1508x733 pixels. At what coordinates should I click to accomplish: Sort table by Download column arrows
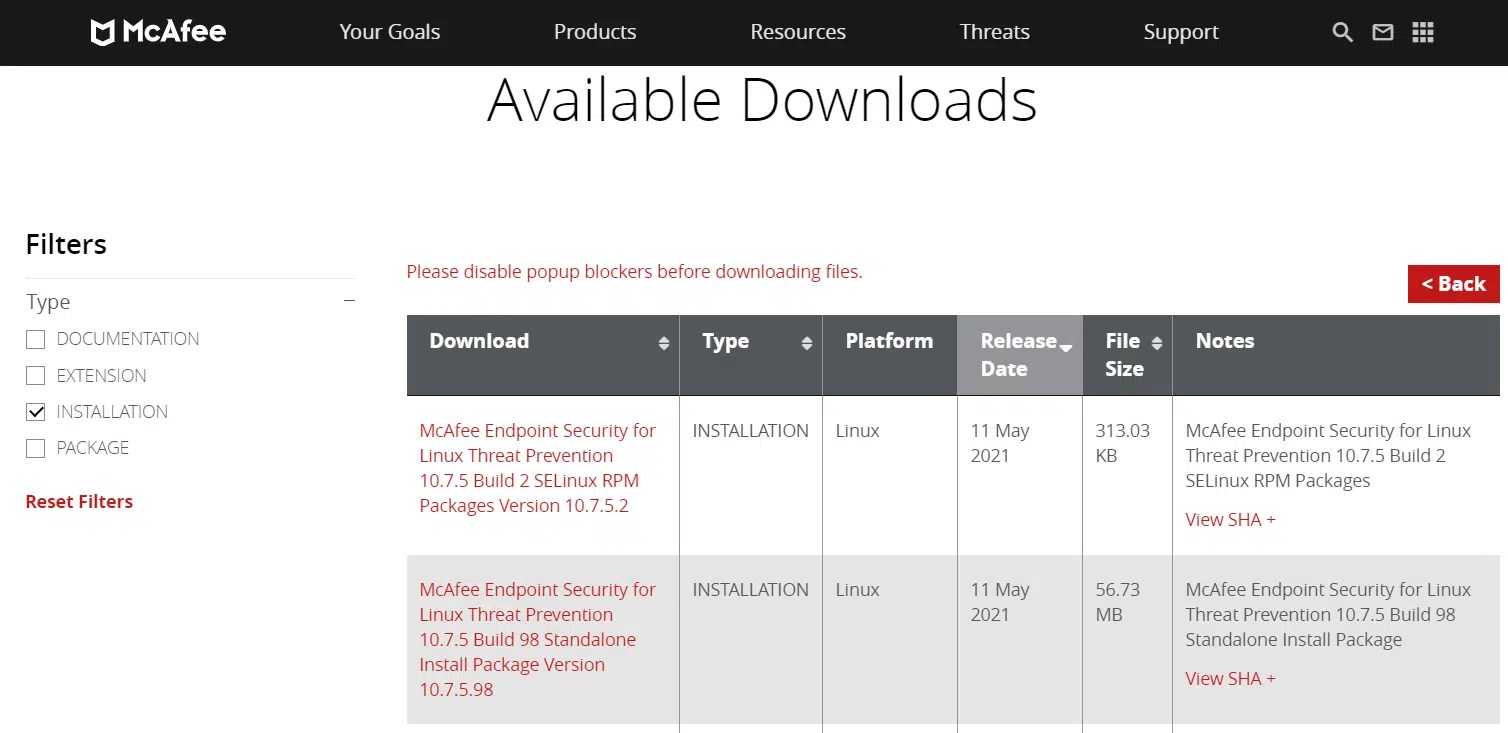click(663, 343)
